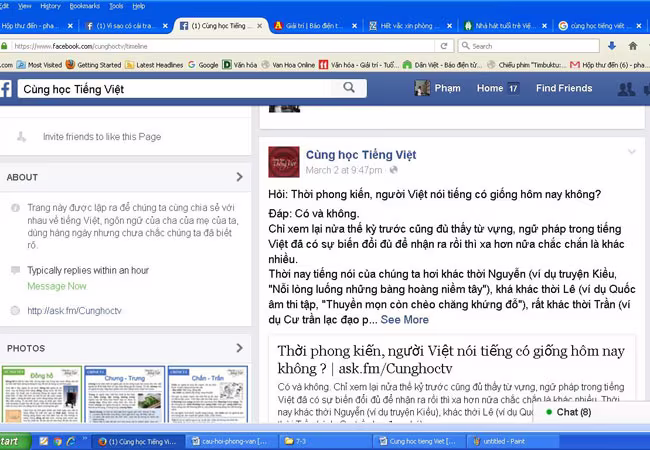Open the Help menu
This screenshot has width=650, height=450.
(x=138, y=6)
